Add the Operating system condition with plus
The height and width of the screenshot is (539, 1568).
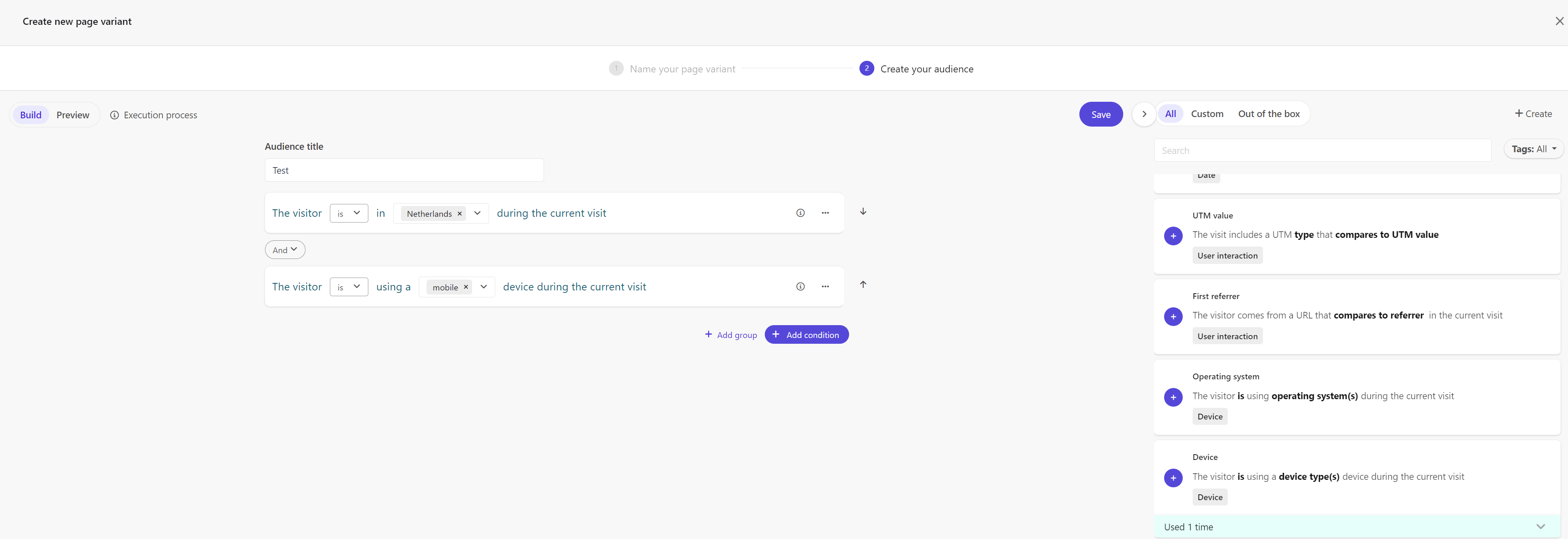[1172, 397]
